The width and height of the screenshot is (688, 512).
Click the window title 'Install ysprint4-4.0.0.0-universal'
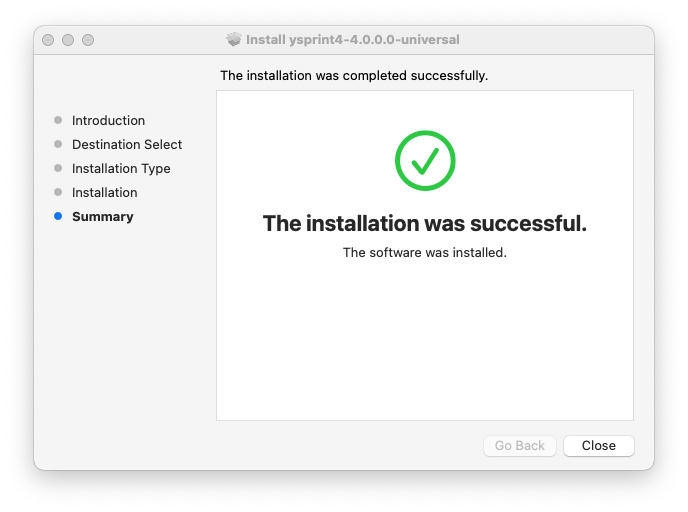[x=352, y=39]
